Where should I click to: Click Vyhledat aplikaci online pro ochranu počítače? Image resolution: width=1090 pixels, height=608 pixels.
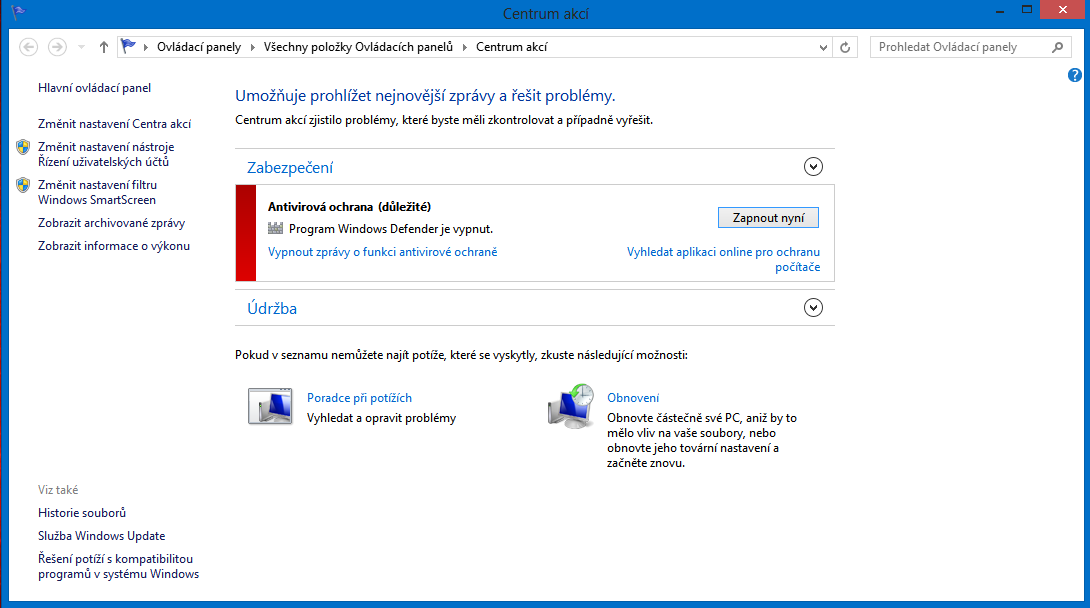(x=724, y=259)
